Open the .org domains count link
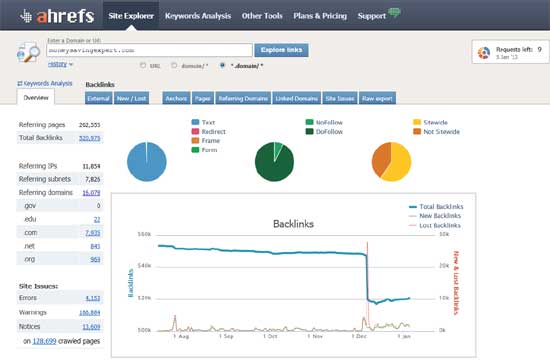550x361 pixels. click(x=95, y=259)
